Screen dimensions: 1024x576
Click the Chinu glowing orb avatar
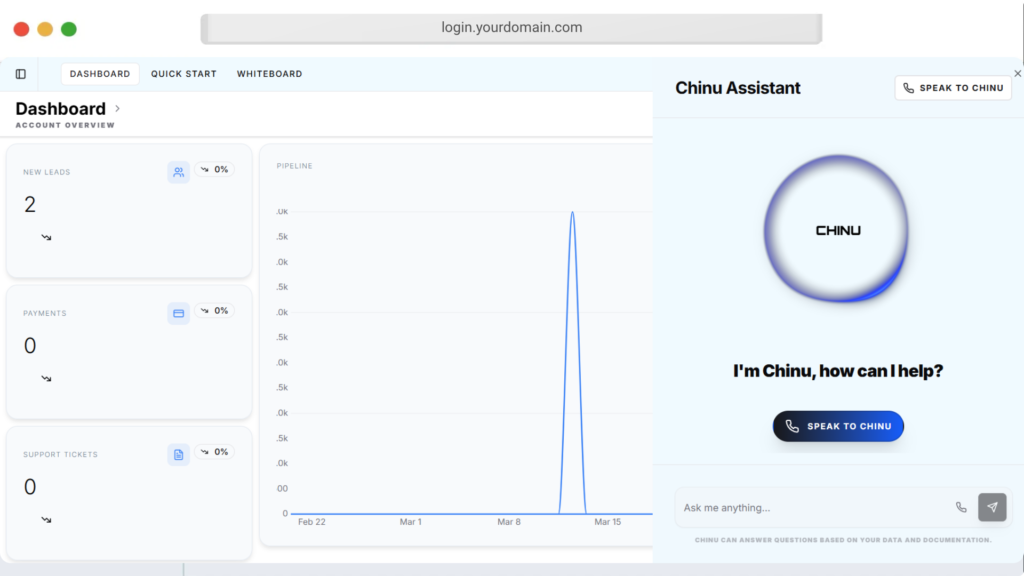[837, 230]
